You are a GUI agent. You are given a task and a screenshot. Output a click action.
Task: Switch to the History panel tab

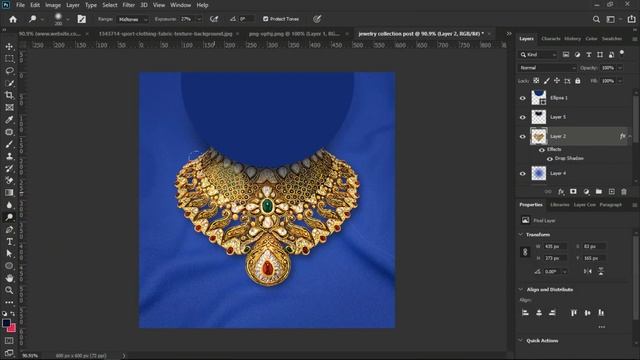point(572,39)
